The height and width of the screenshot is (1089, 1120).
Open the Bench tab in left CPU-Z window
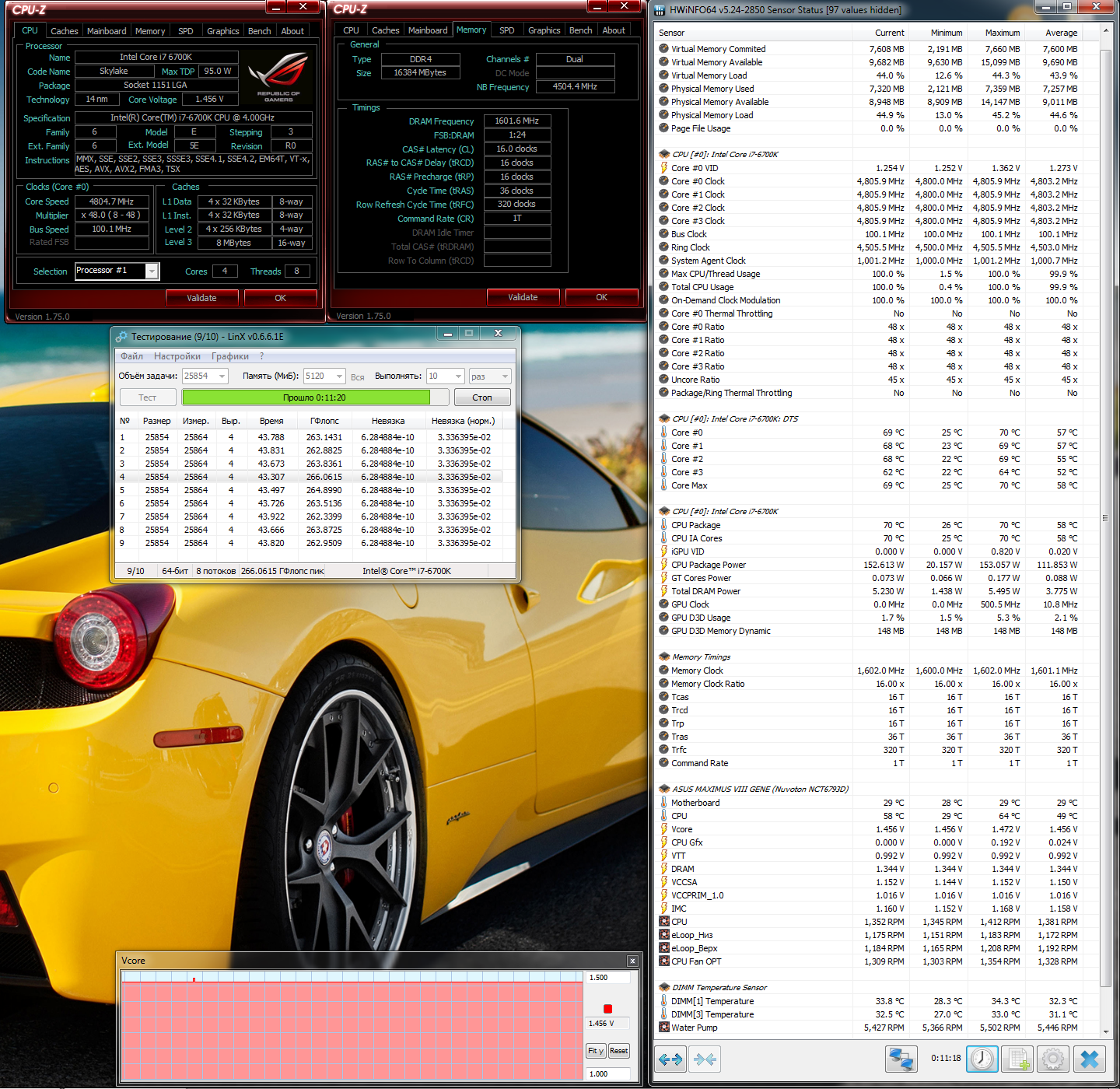pyautogui.click(x=260, y=31)
